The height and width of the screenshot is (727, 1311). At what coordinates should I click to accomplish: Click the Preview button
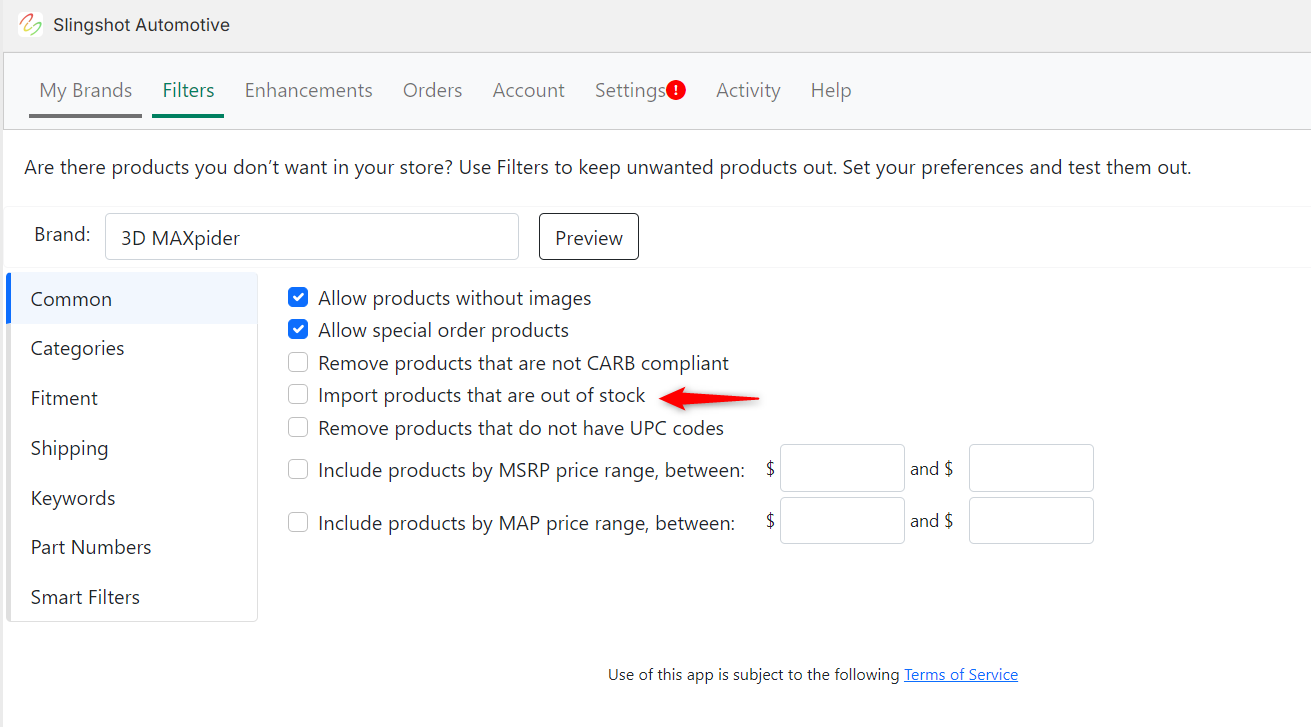click(589, 237)
